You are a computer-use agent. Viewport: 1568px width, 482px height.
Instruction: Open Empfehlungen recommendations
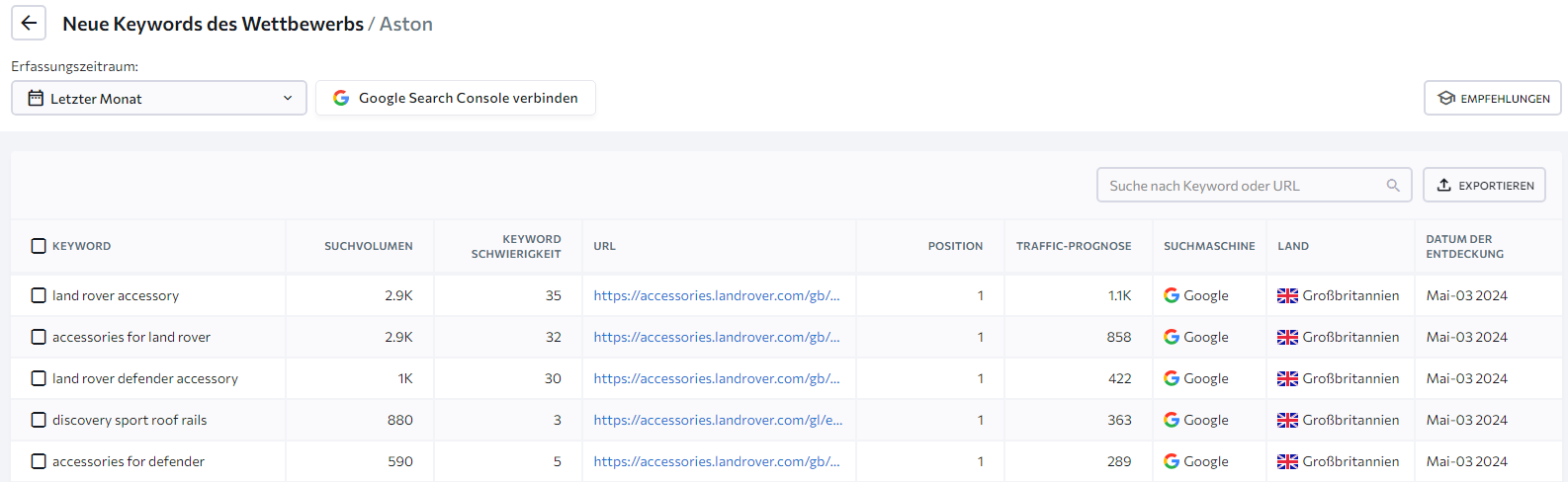pyautogui.click(x=1493, y=98)
